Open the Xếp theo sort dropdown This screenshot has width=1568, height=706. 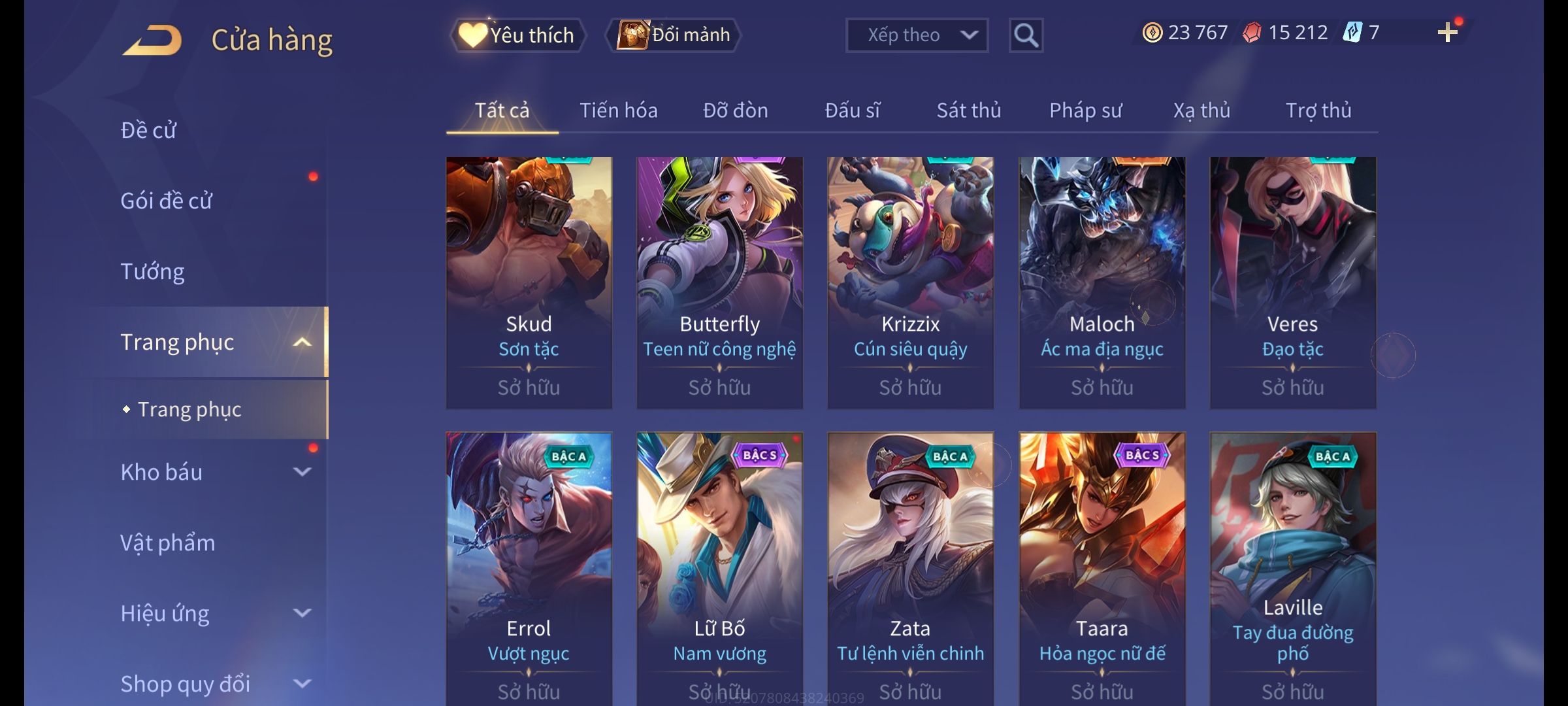pos(917,35)
